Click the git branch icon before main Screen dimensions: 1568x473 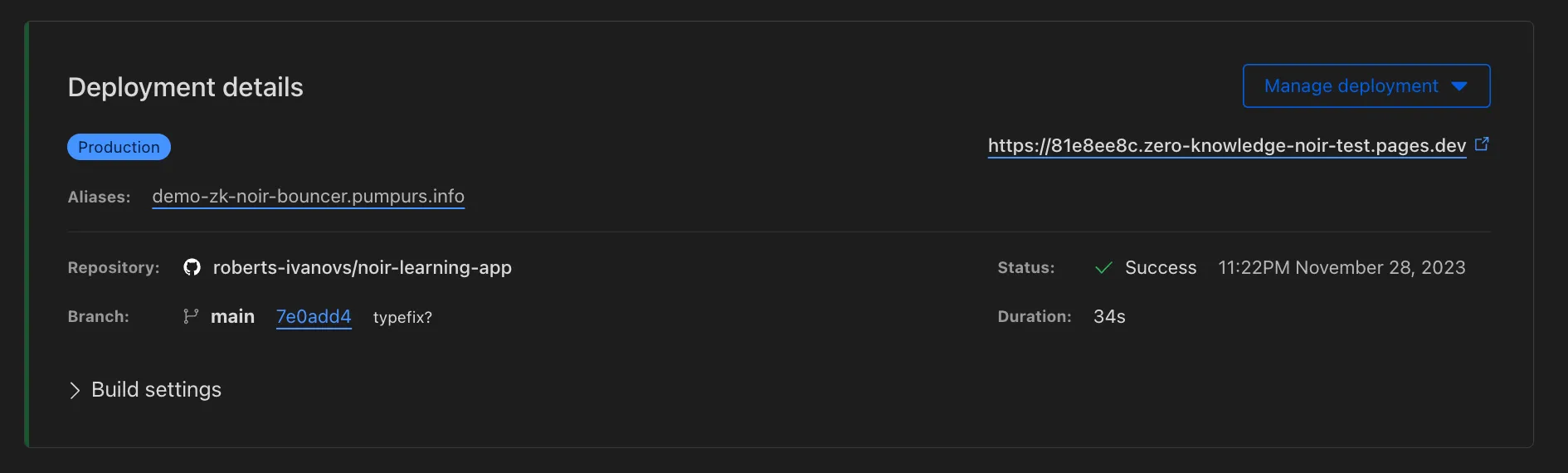191,316
